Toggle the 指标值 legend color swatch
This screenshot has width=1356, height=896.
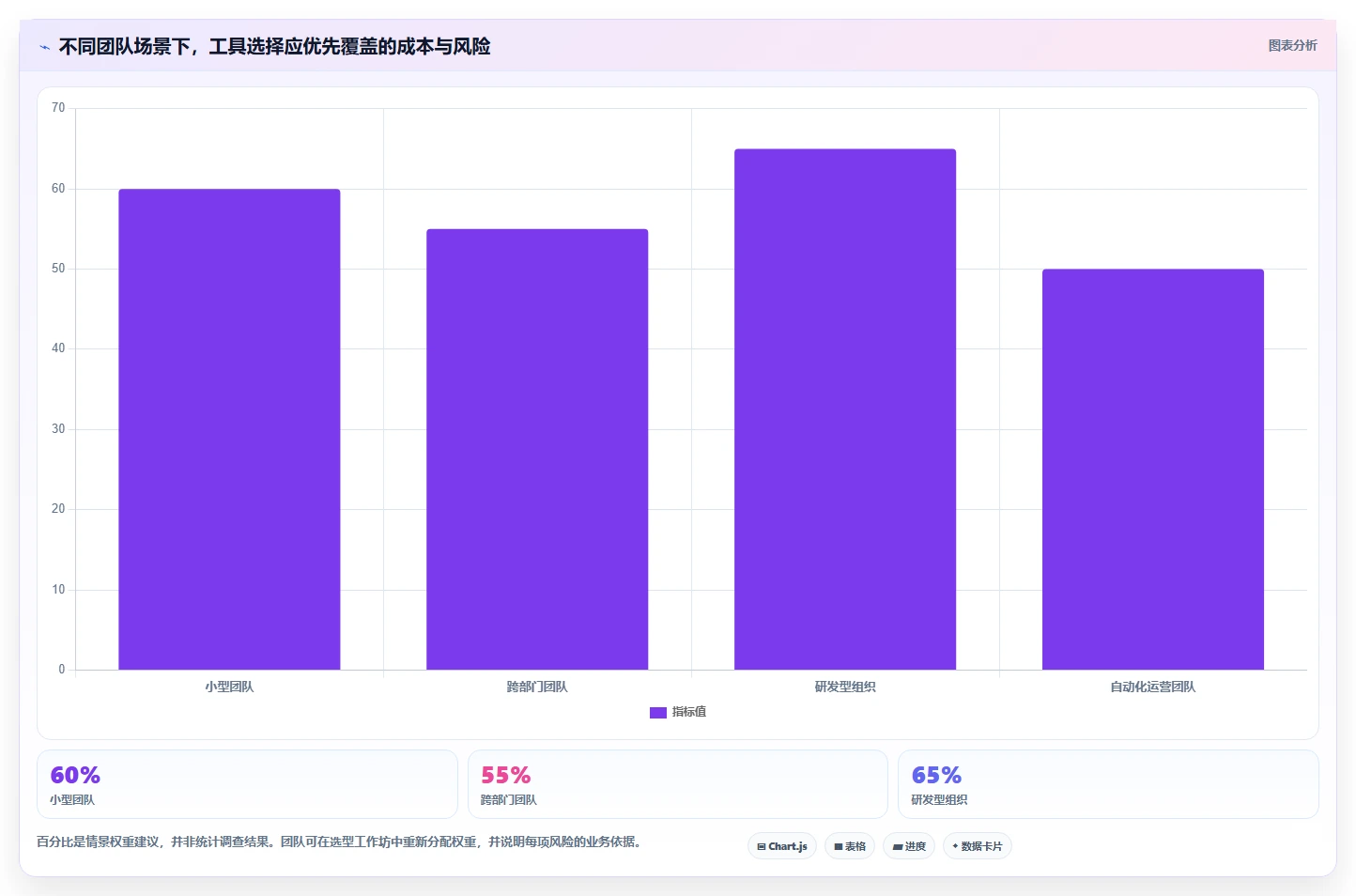(x=657, y=713)
